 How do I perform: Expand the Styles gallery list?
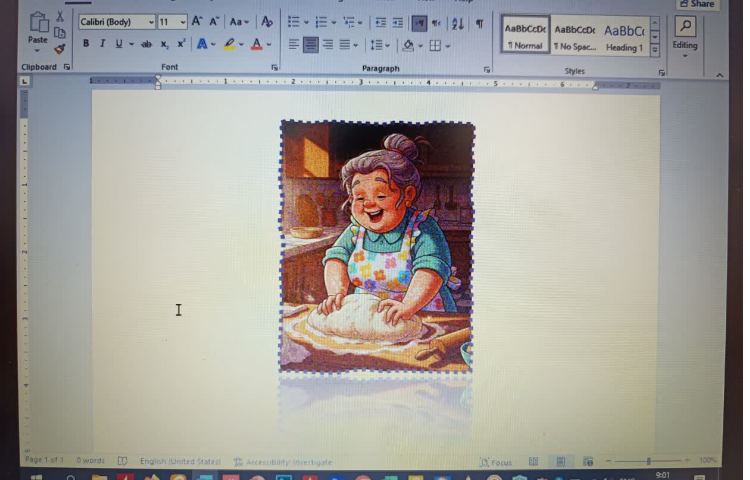tap(655, 49)
